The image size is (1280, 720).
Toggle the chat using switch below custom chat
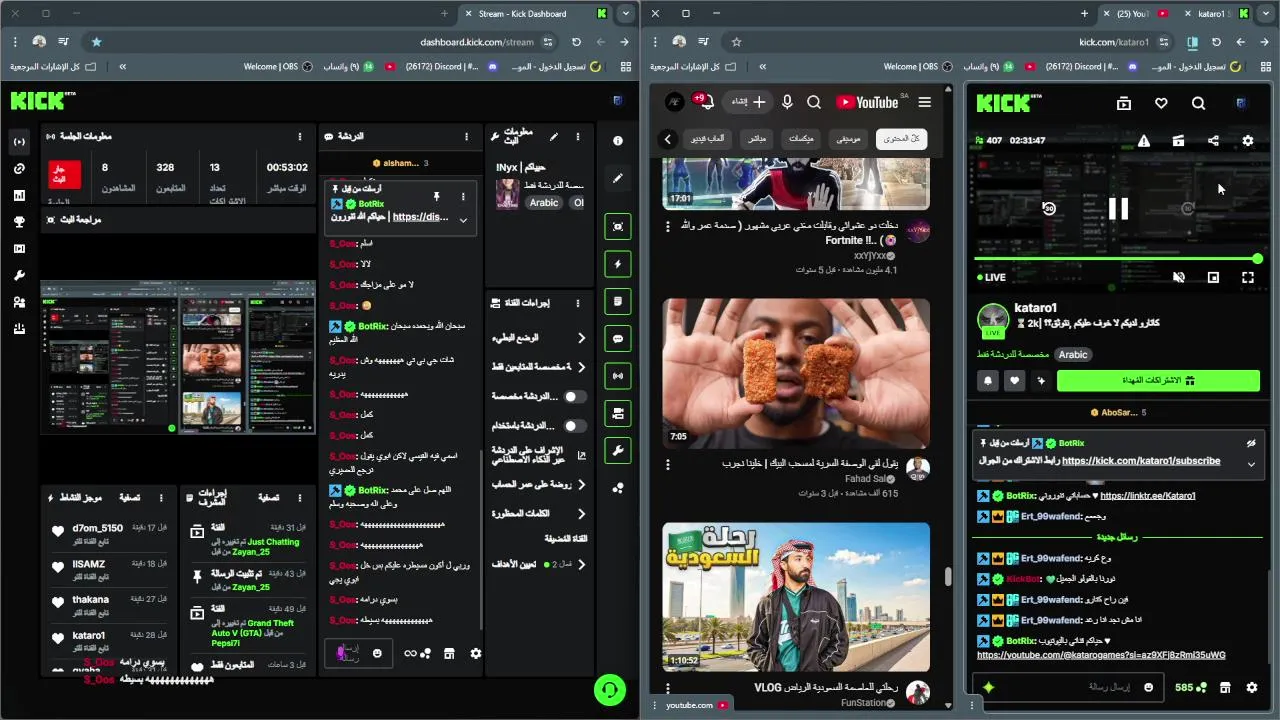tap(574, 426)
